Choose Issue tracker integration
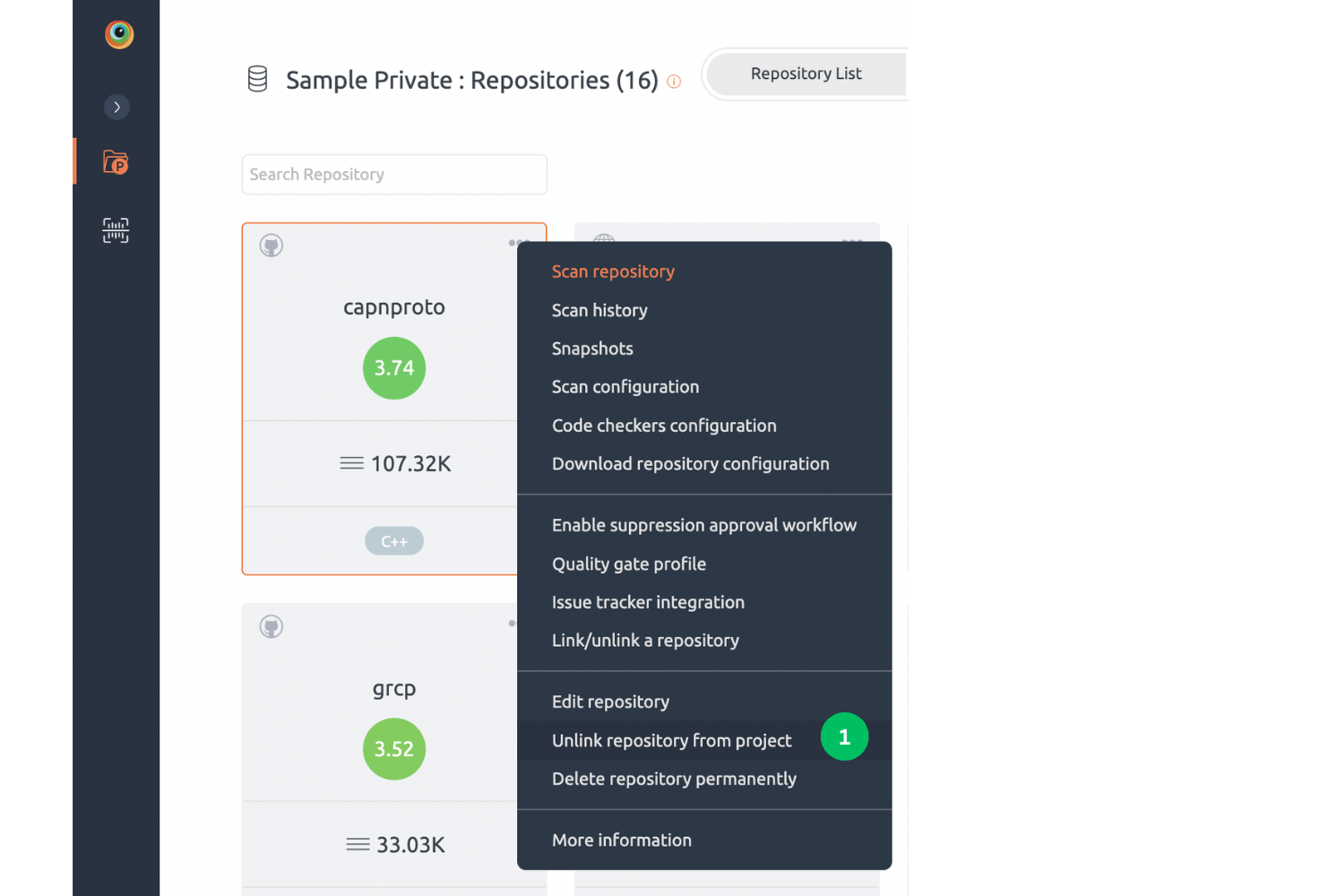This screenshot has height=896, width=1328. (x=648, y=602)
